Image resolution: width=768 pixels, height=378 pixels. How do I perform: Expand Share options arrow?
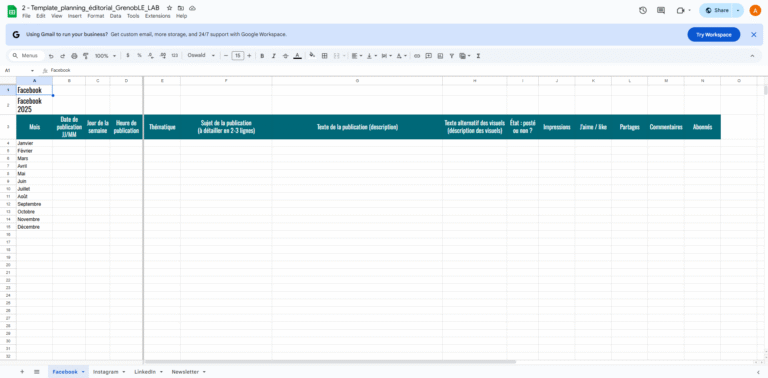[x=738, y=10]
